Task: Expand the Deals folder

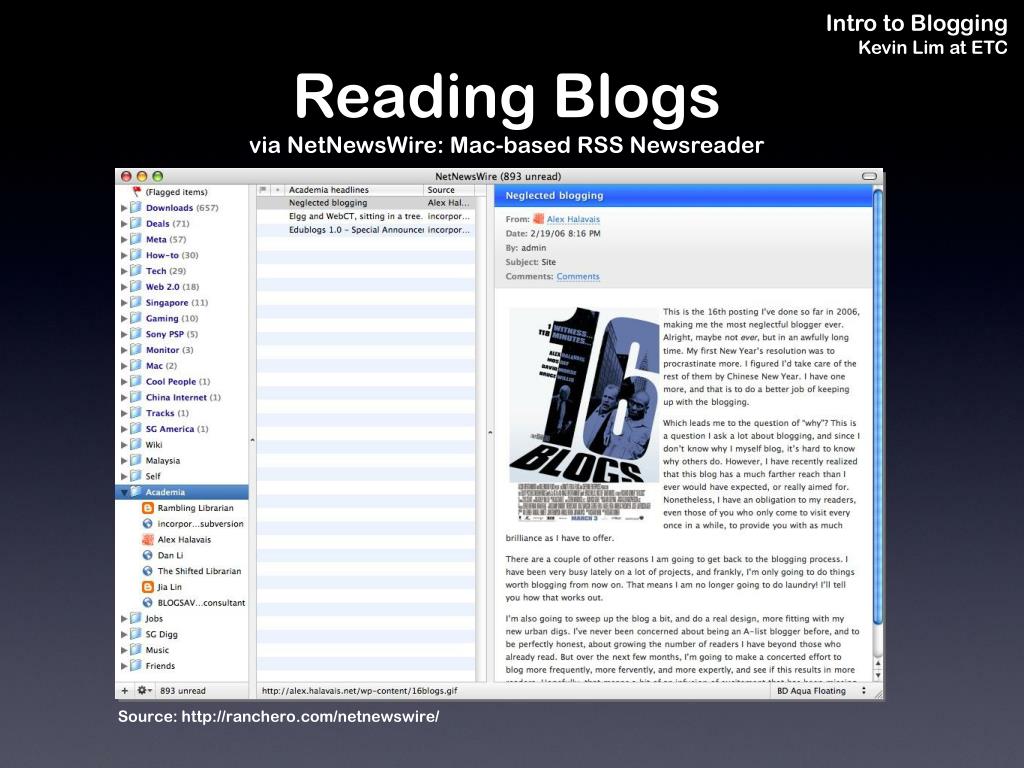Action: coord(123,223)
